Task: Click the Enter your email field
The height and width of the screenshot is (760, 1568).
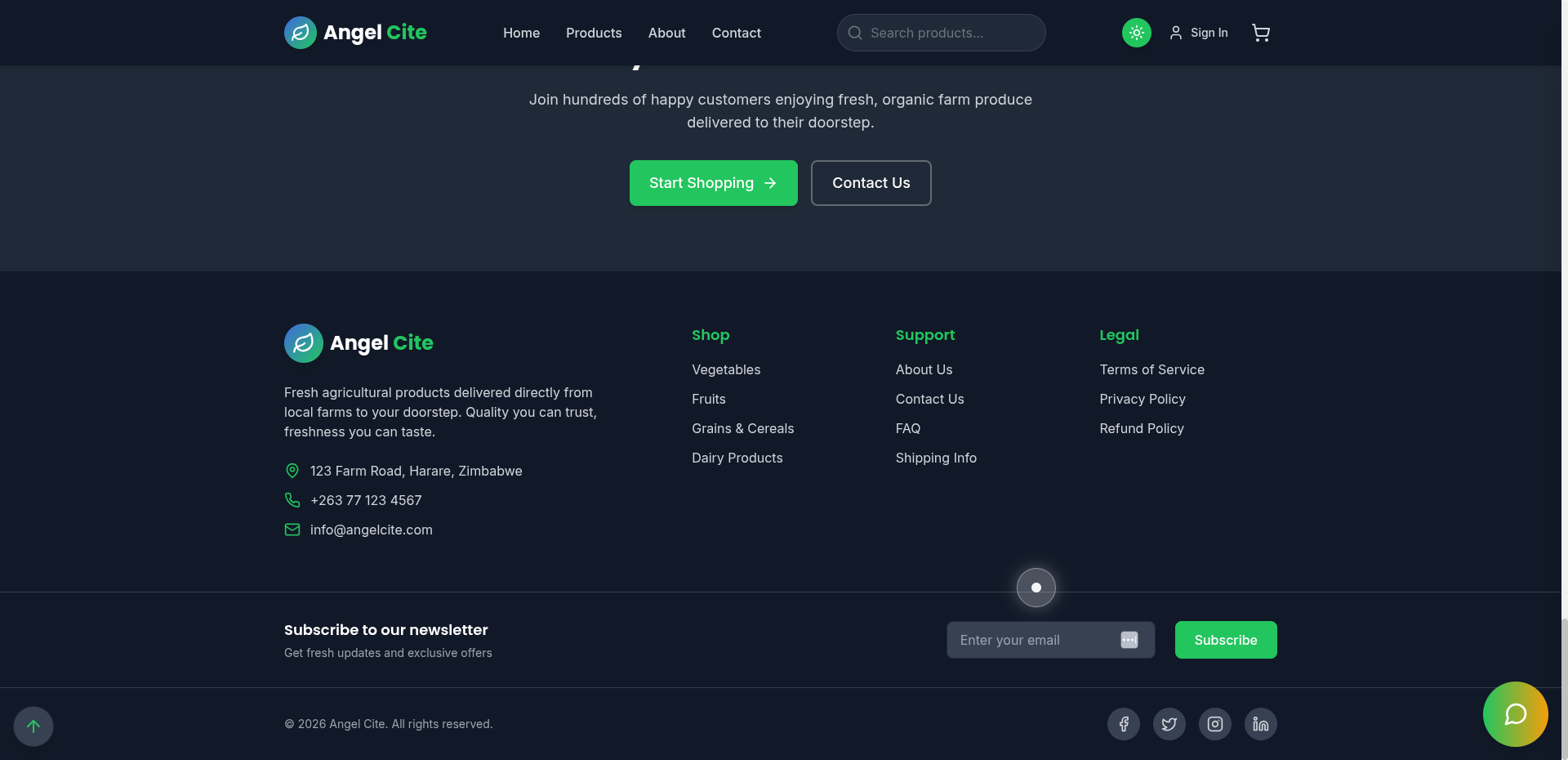Action: (x=1033, y=640)
